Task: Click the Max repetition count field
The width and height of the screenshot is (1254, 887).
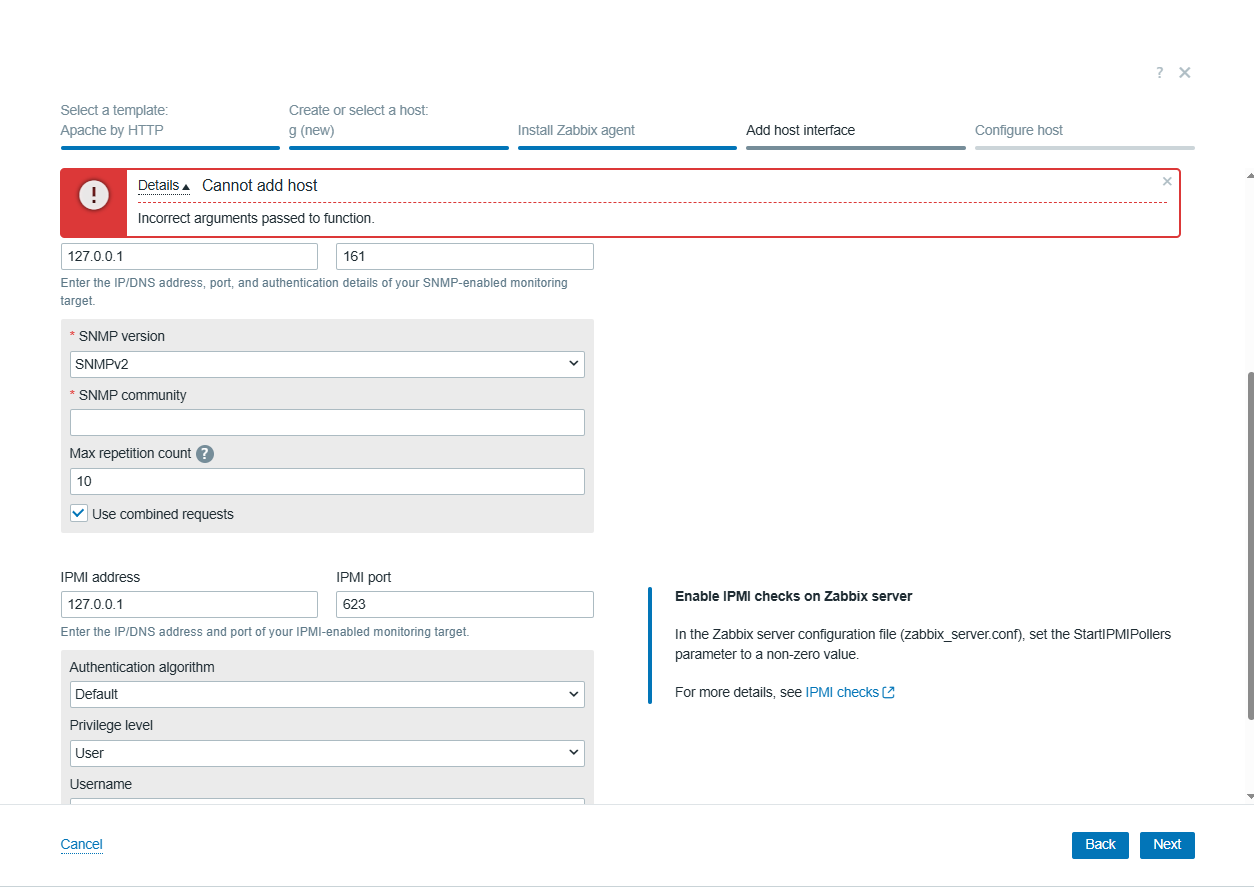Action: pyautogui.click(x=327, y=481)
